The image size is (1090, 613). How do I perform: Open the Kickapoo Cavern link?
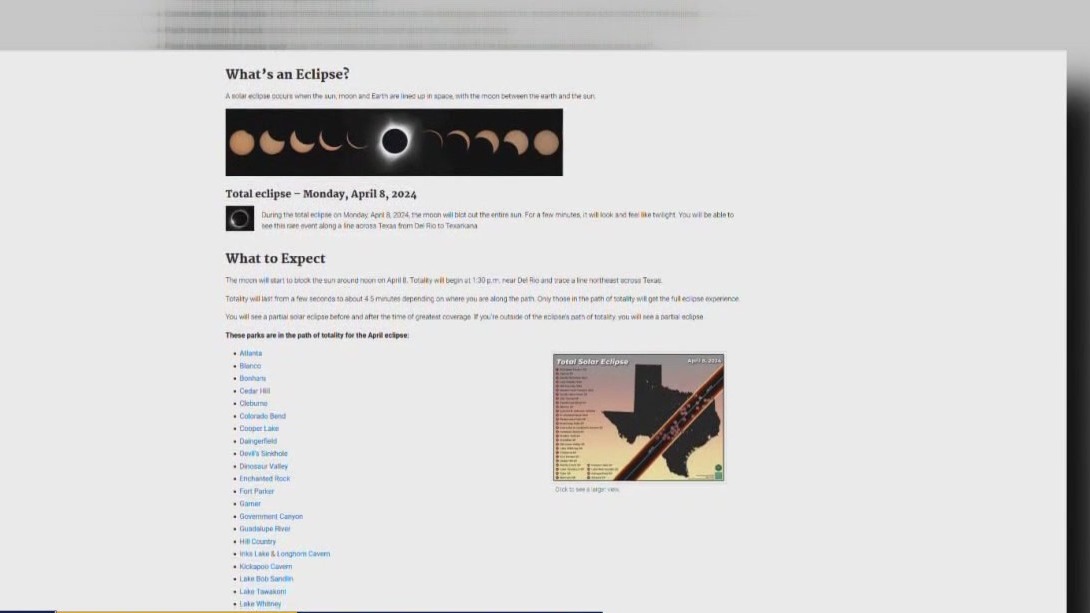[265, 566]
